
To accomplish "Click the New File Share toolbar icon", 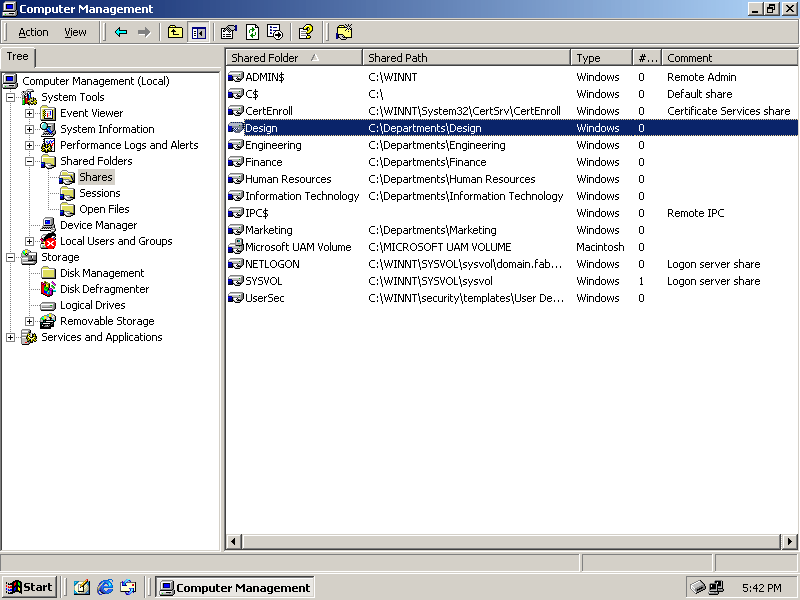I will tap(344, 32).
